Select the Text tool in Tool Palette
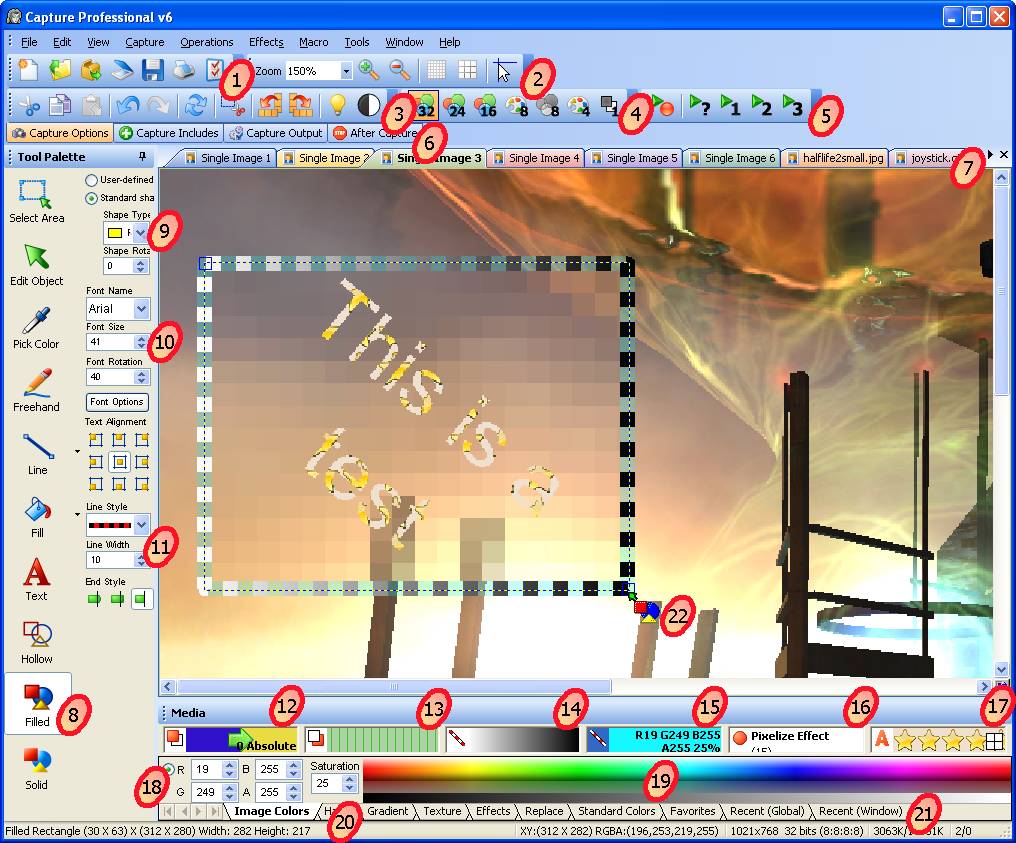 [36, 579]
